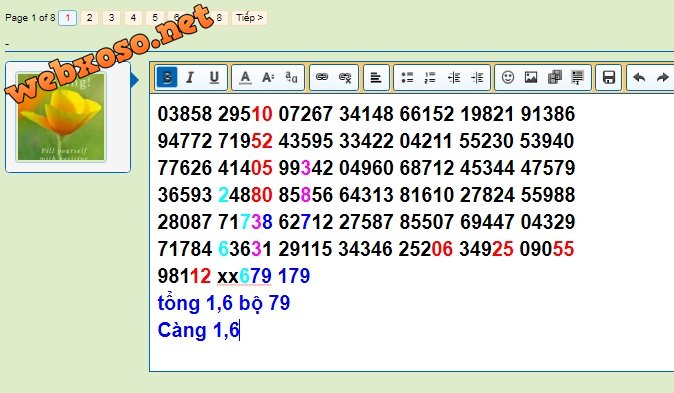Open the font family dropdown
The width and height of the screenshot is (674, 393).
click(x=291, y=78)
